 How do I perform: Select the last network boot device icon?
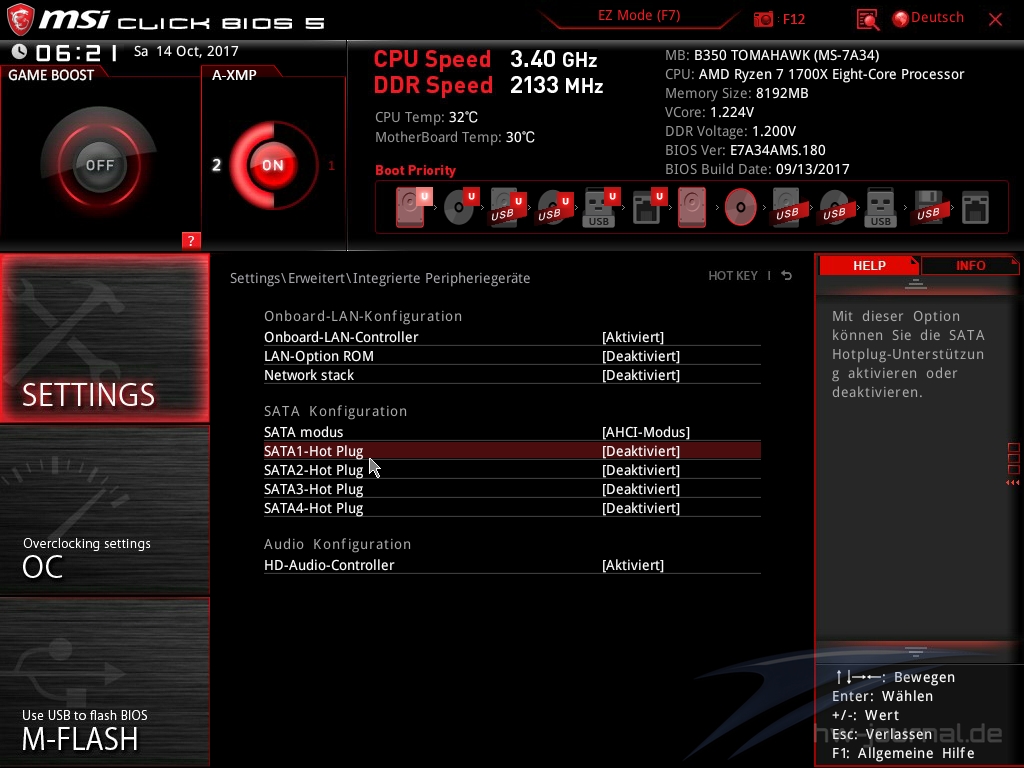tap(975, 207)
